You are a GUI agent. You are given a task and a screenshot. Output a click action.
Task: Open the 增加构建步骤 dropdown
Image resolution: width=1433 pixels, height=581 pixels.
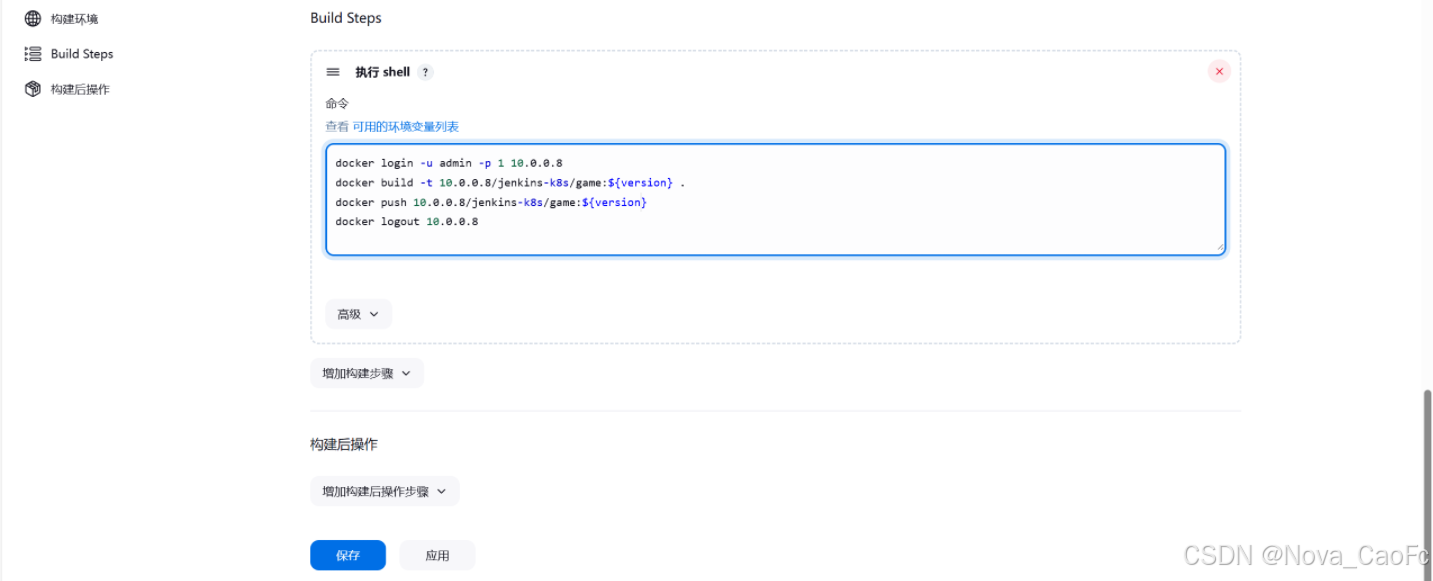pyautogui.click(x=367, y=373)
